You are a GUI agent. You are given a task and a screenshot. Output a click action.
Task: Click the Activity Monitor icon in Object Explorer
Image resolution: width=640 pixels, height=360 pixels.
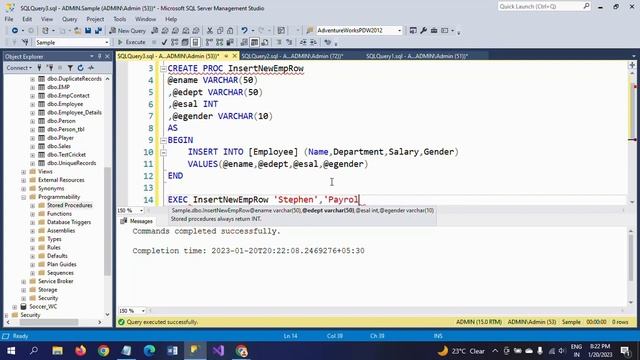click(91, 68)
